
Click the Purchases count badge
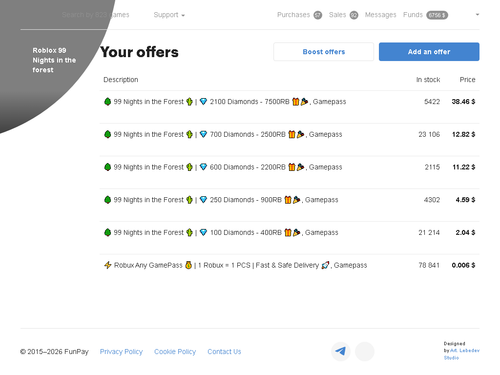click(x=318, y=15)
